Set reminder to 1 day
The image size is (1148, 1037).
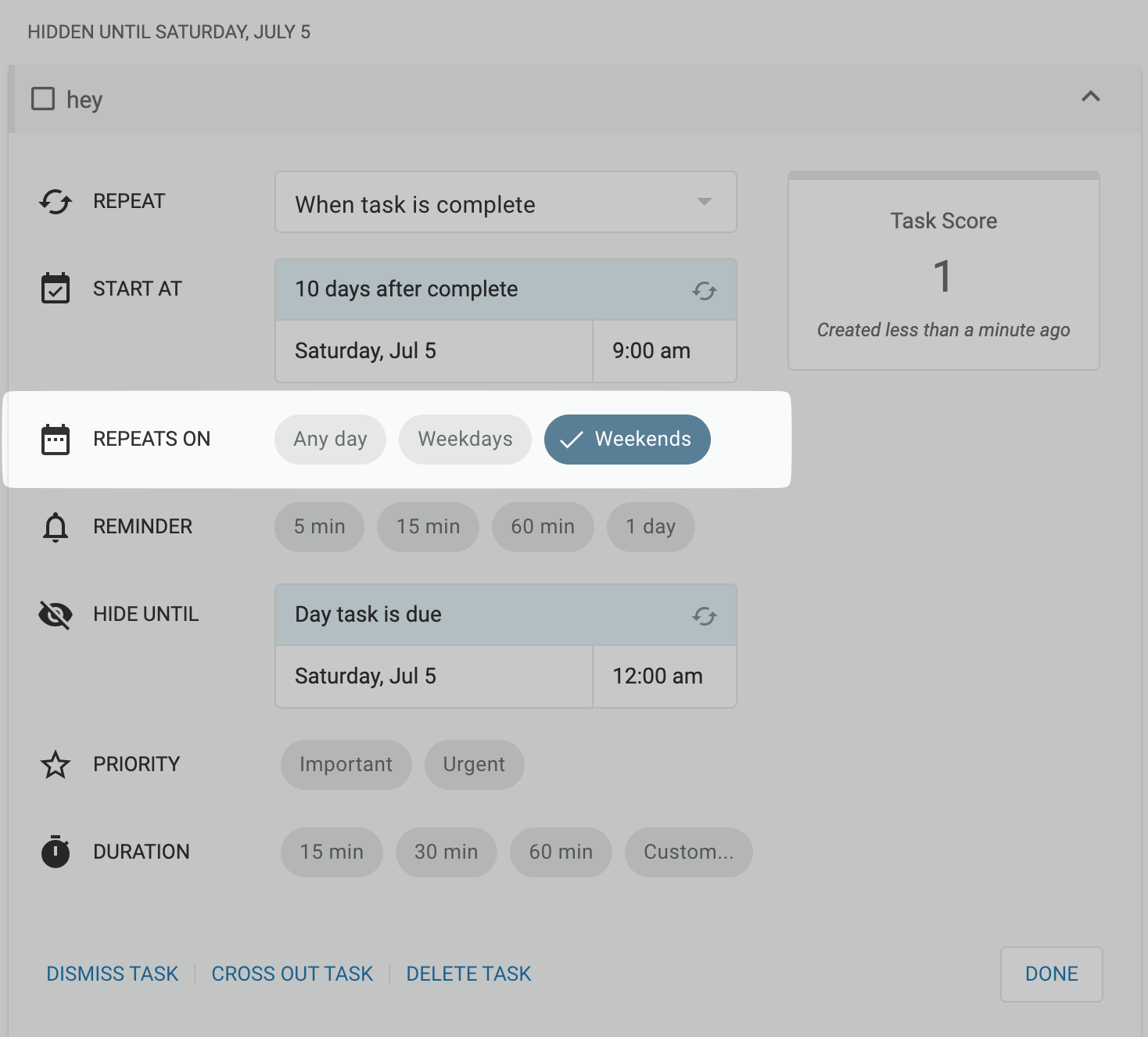(651, 527)
